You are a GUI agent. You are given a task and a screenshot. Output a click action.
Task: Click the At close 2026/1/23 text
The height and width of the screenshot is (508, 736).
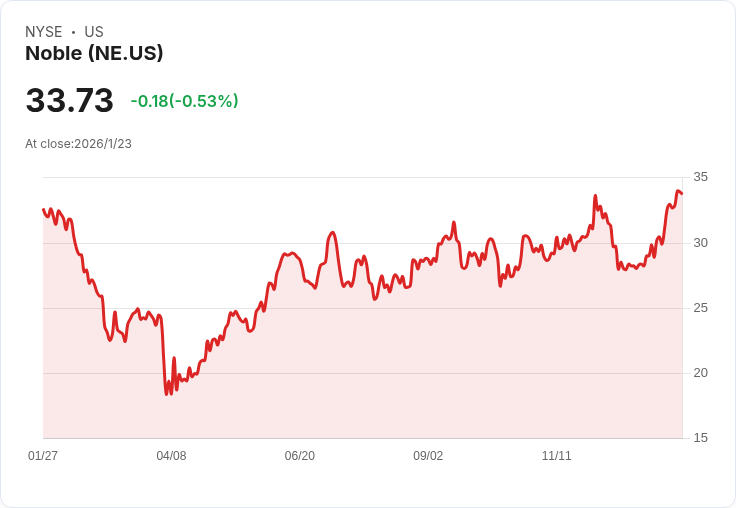(78, 144)
